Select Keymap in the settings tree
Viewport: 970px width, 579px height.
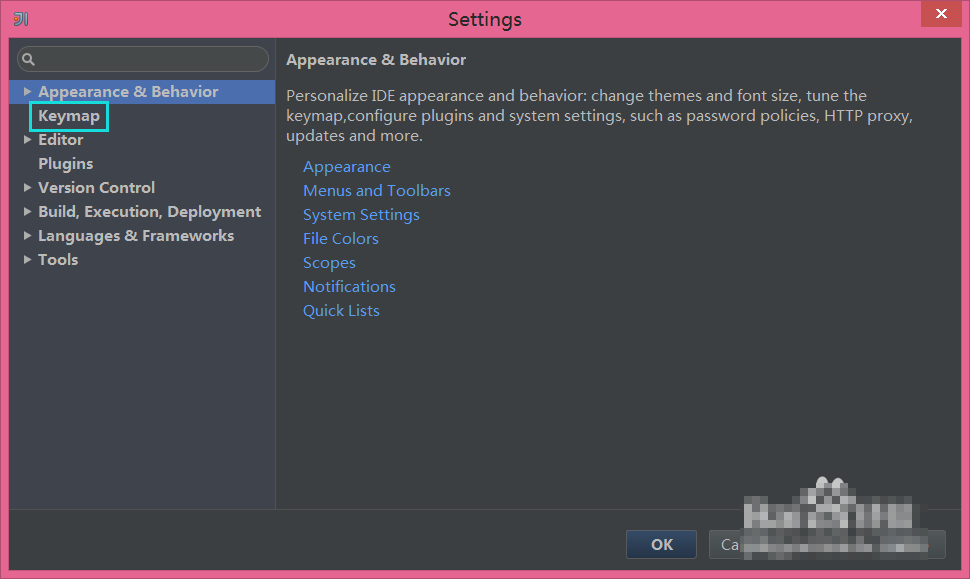69,116
